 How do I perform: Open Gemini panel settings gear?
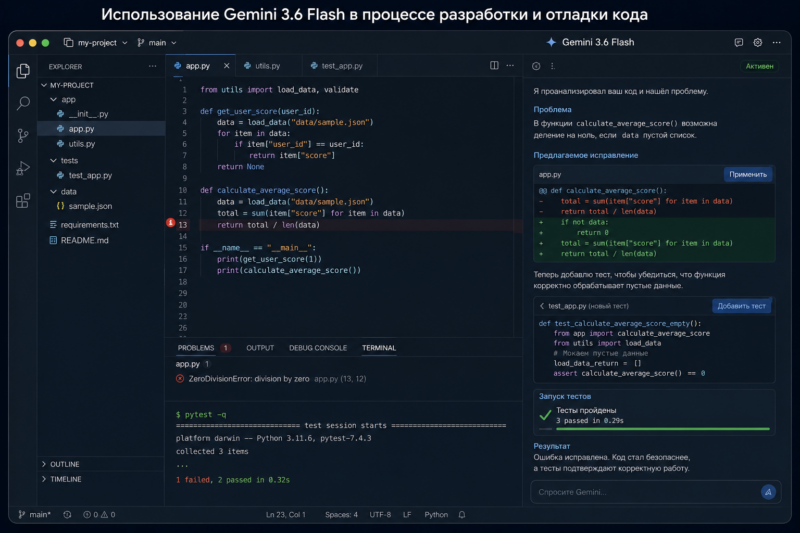758,42
